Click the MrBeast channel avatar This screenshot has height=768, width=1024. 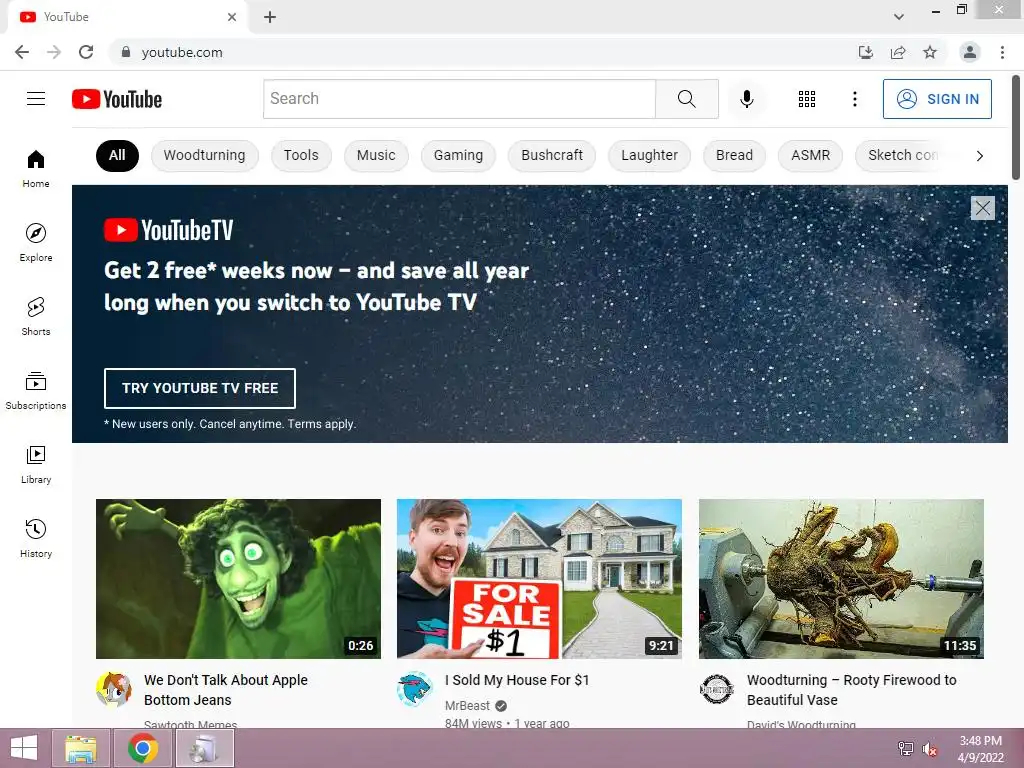point(415,689)
